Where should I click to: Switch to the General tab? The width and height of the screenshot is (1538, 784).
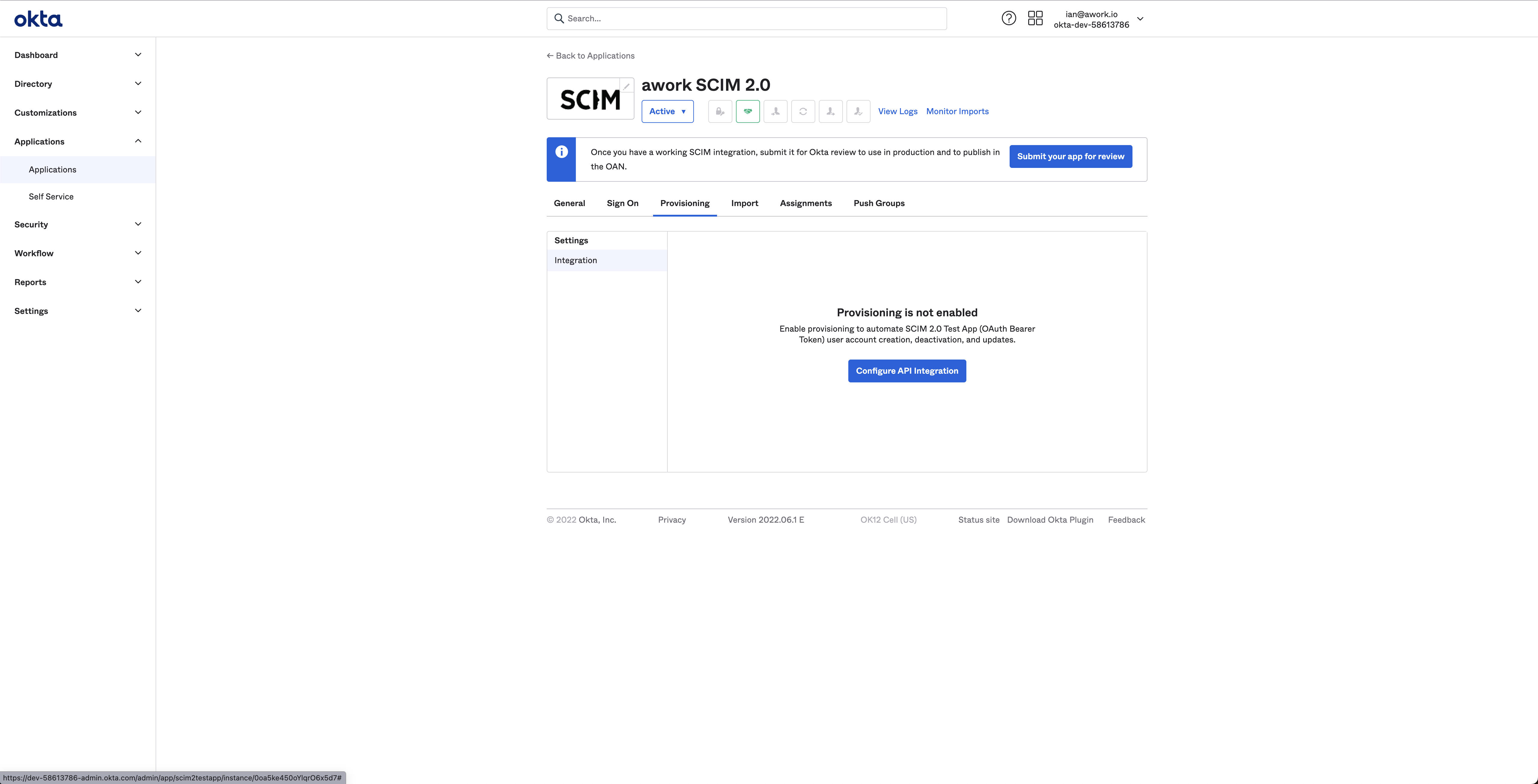[x=569, y=203]
